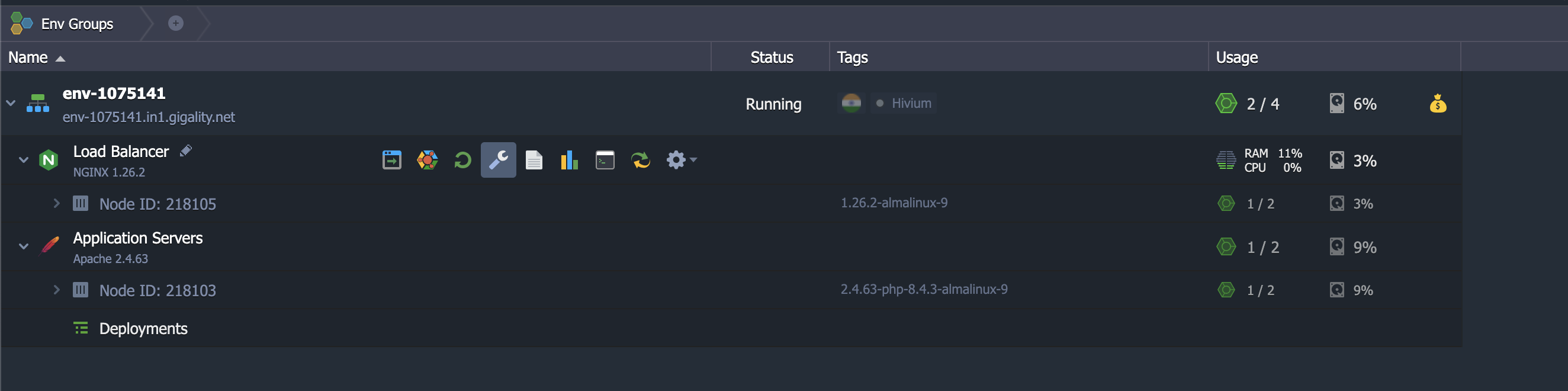The width and height of the screenshot is (1568, 391).
Task: Restart Load Balancer nodes with green arrow
Action: 462,160
